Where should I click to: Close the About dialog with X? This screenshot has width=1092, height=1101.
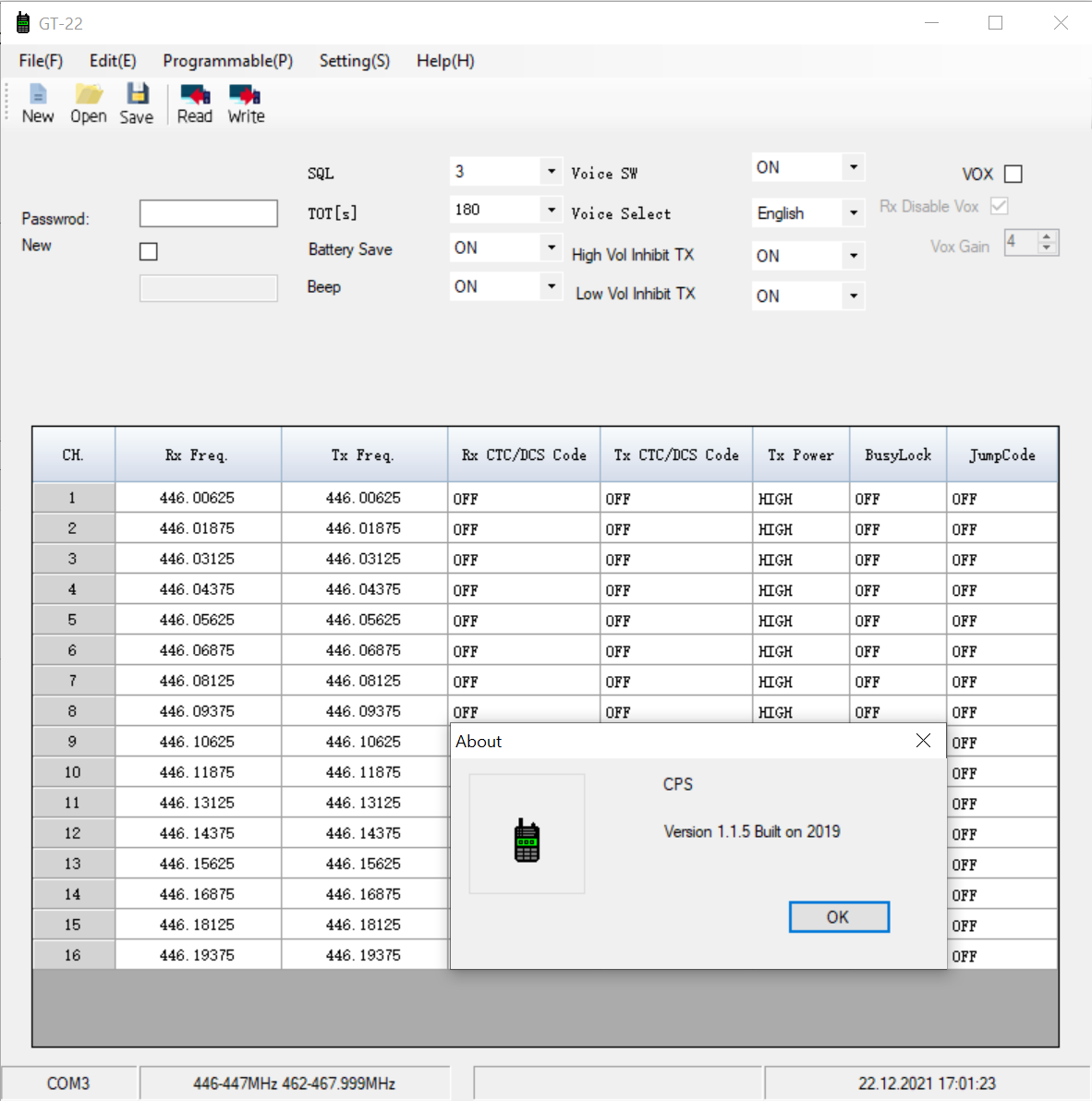(923, 741)
